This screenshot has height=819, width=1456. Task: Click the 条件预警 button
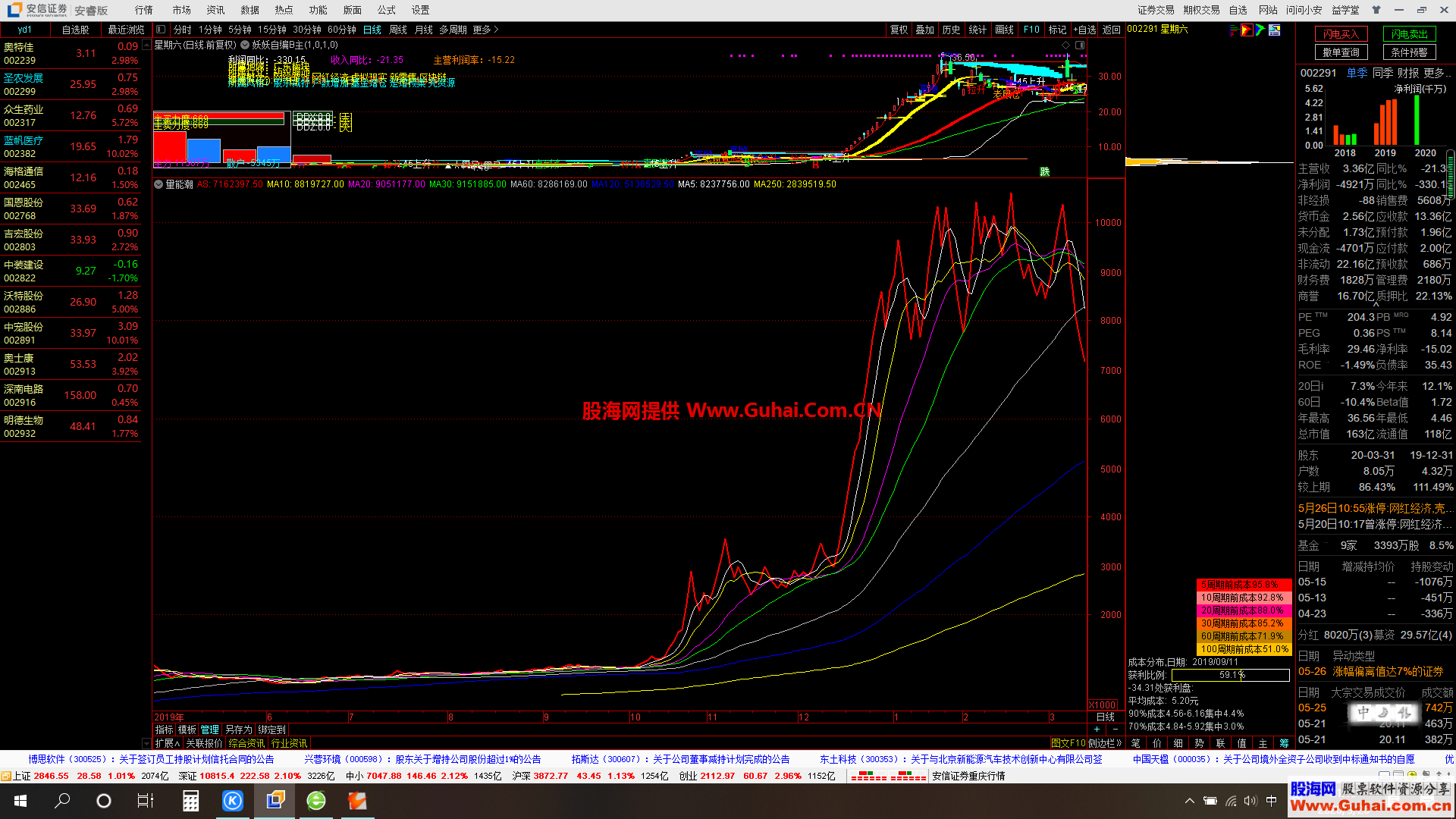1409,52
